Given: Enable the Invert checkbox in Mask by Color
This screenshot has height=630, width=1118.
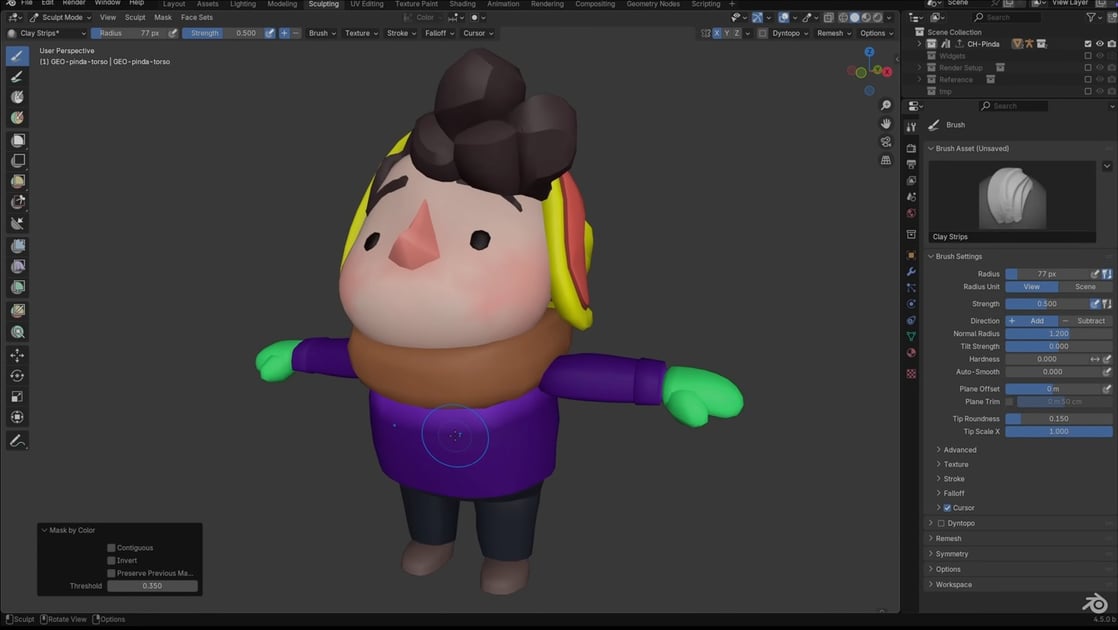Looking at the screenshot, I should 111,560.
